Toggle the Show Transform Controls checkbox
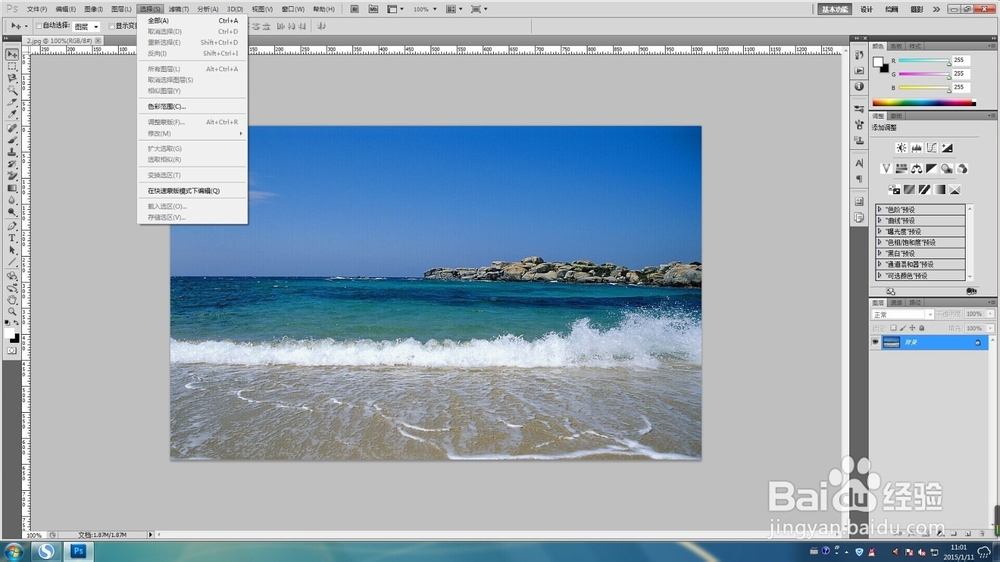 tap(112, 26)
